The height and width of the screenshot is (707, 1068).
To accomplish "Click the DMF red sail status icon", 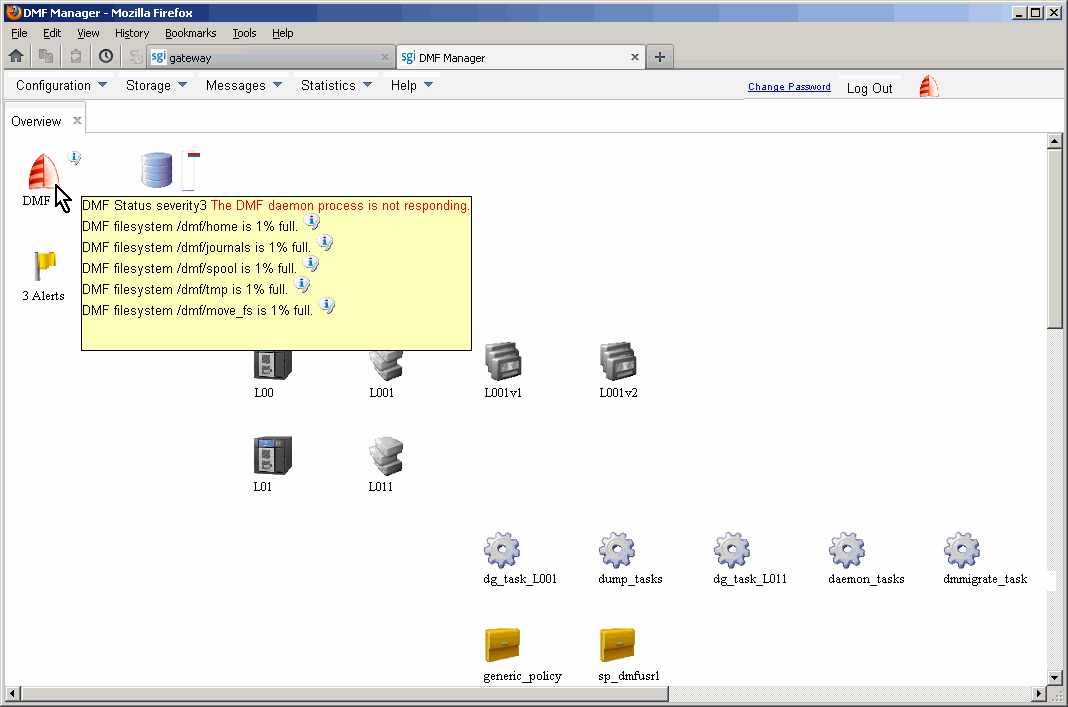I will point(42,172).
